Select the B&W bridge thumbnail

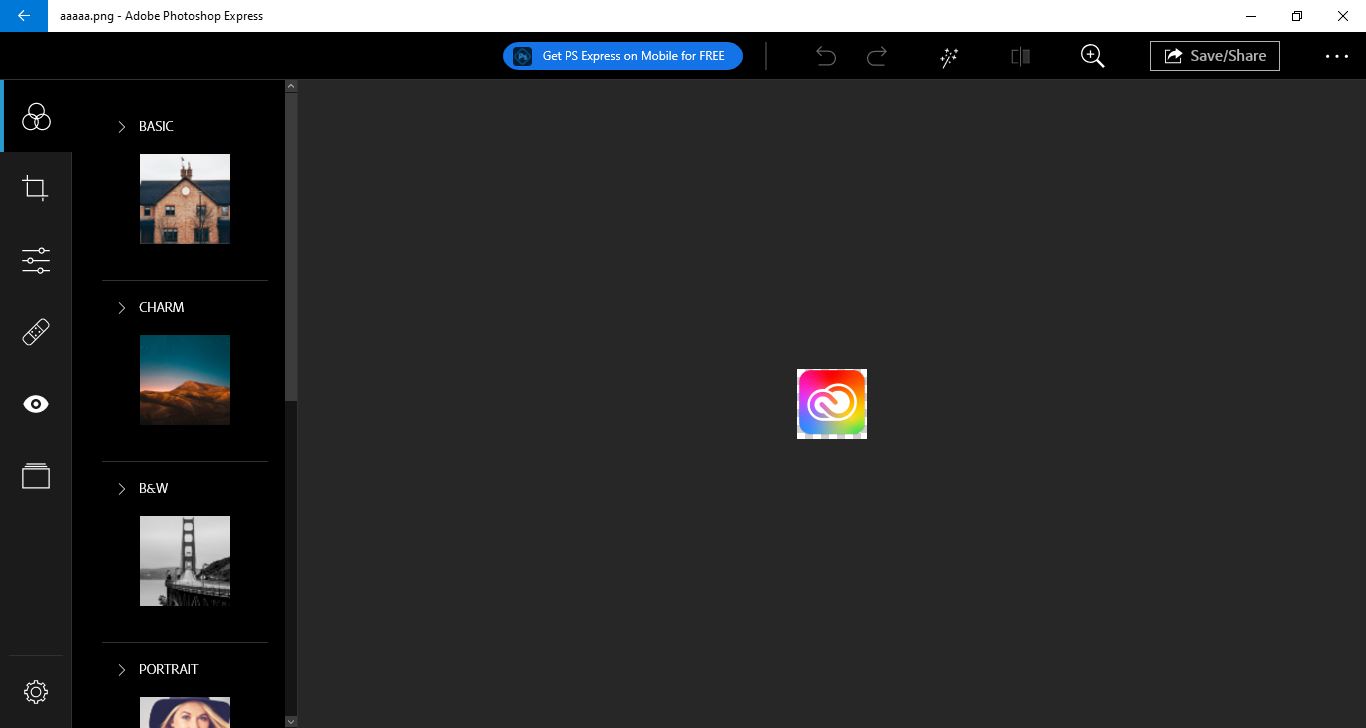tap(185, 561)
